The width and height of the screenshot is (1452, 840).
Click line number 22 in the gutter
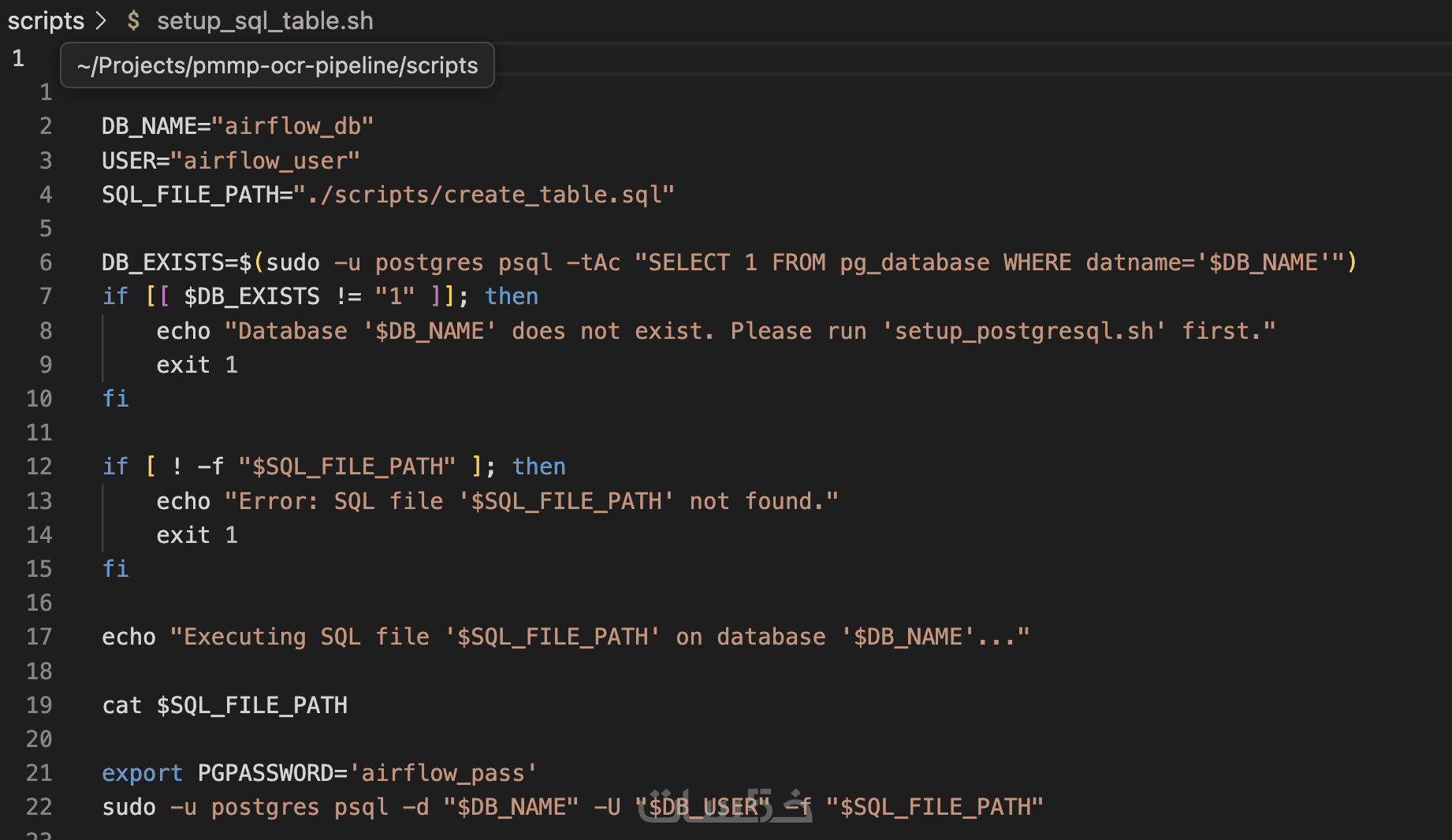(x=39, y=807)
